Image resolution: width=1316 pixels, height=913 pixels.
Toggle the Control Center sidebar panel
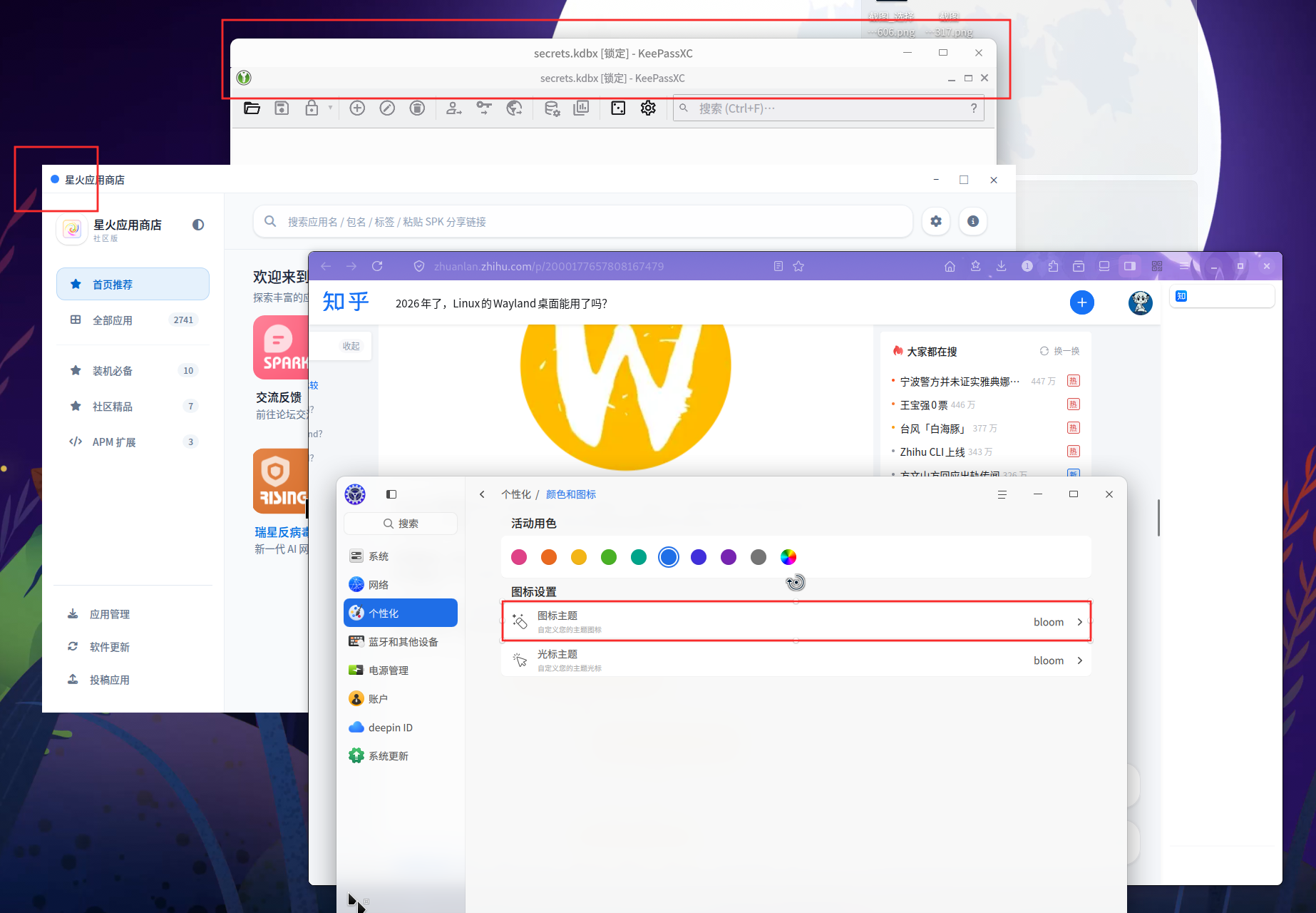point(391,494)
